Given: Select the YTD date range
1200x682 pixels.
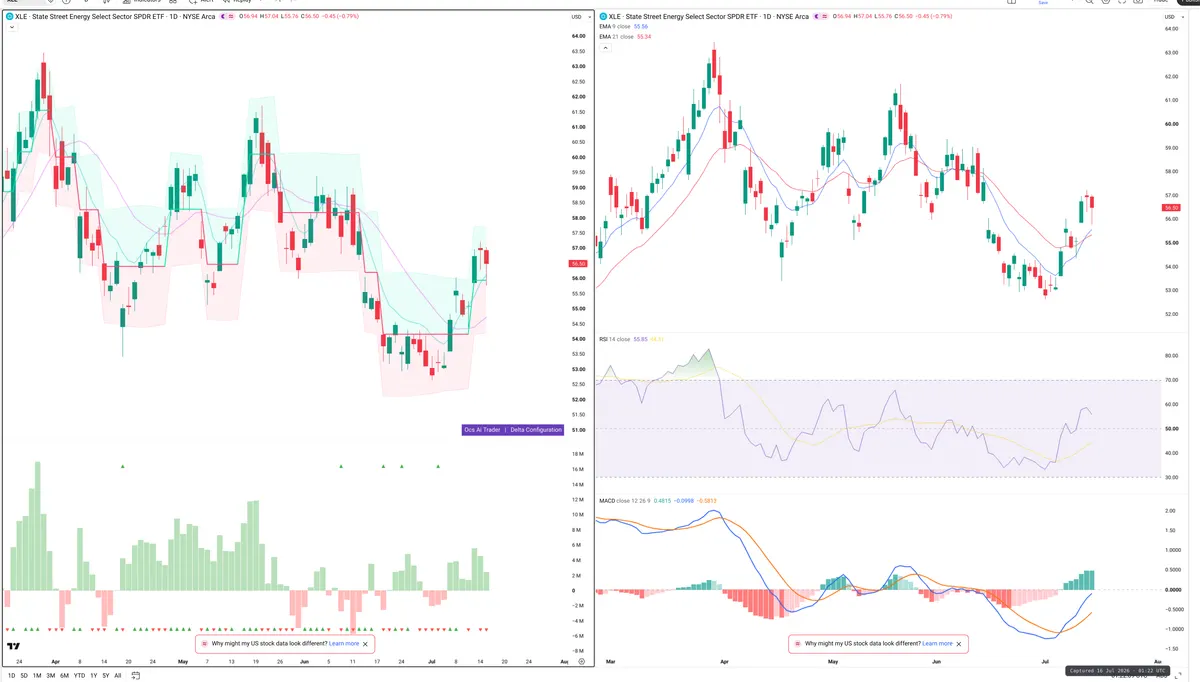Looking at the screenshot, I should tap(79, 676).
